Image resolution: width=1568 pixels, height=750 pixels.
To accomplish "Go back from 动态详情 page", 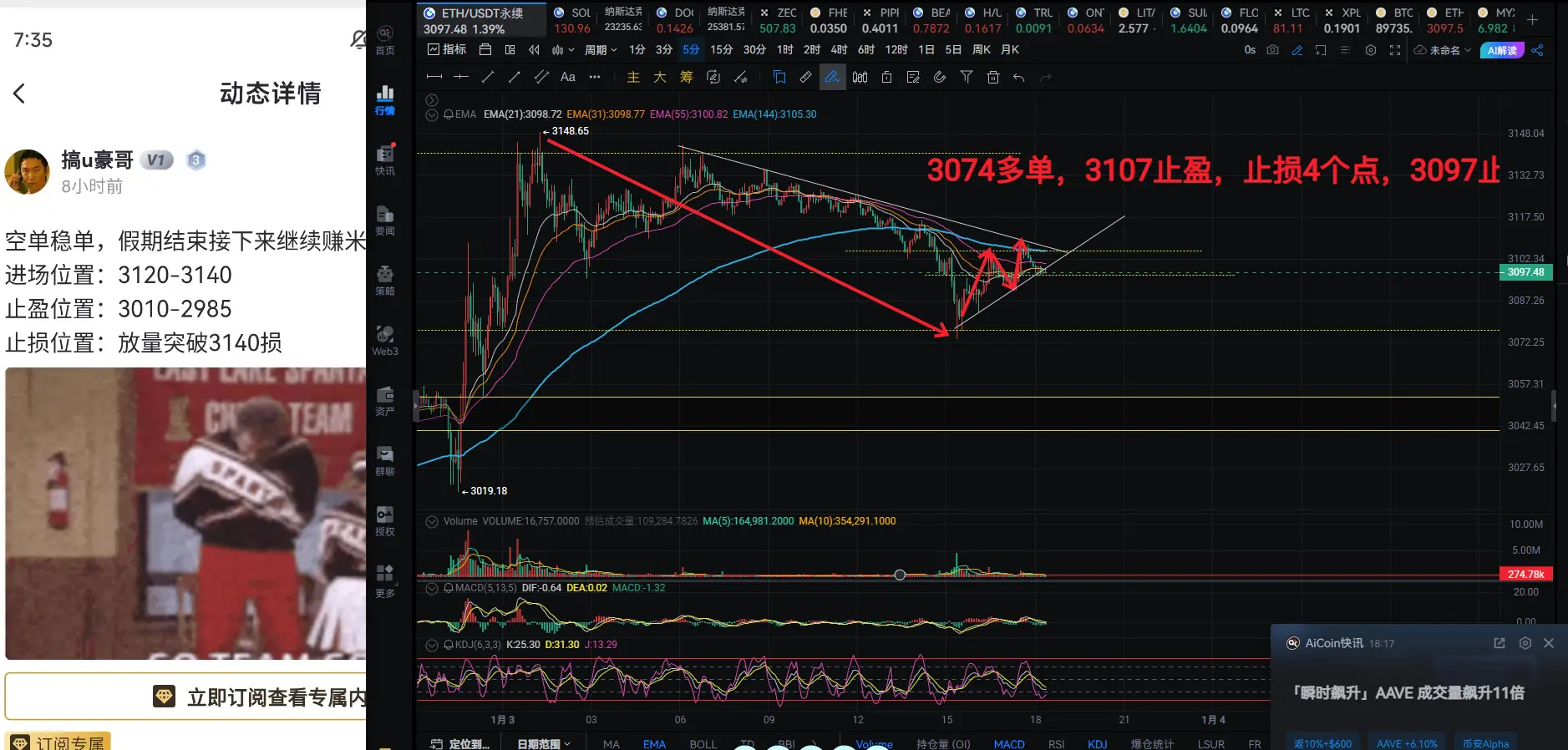I will click(x=19, y=94).
